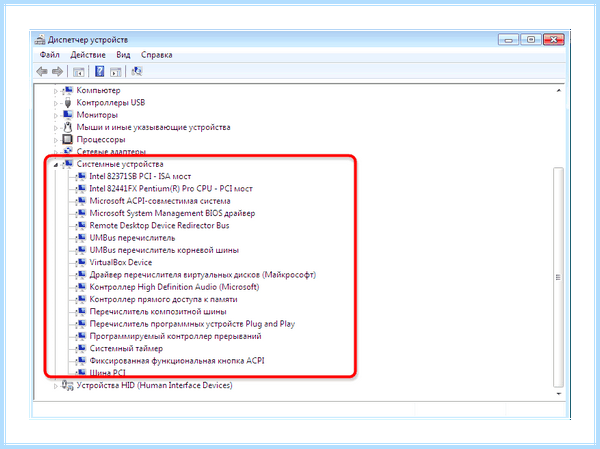Click the icon beside Системный таймер
600x449 pixels.
(x=81, y=348)
